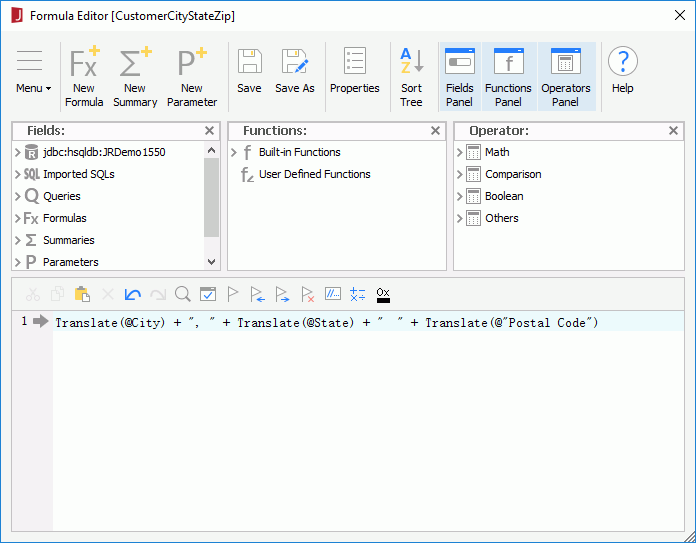696x543 pixels.
Task: Click the Delete X icon
Action: pyautogui.click(x=107, y=294)
